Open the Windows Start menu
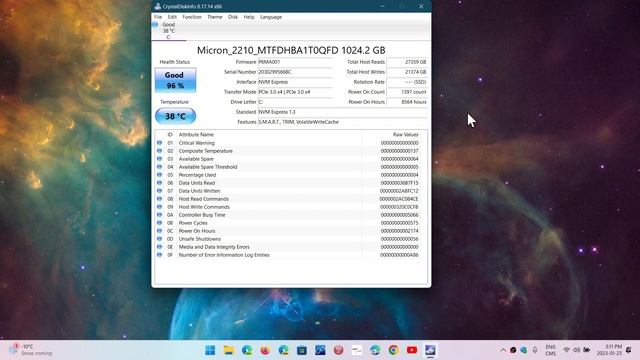 (210, 350)
